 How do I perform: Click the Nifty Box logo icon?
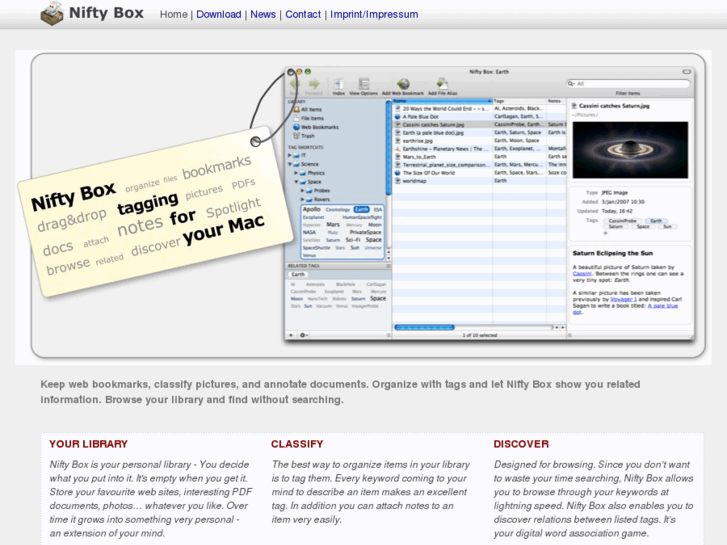[x=51, y=13]
